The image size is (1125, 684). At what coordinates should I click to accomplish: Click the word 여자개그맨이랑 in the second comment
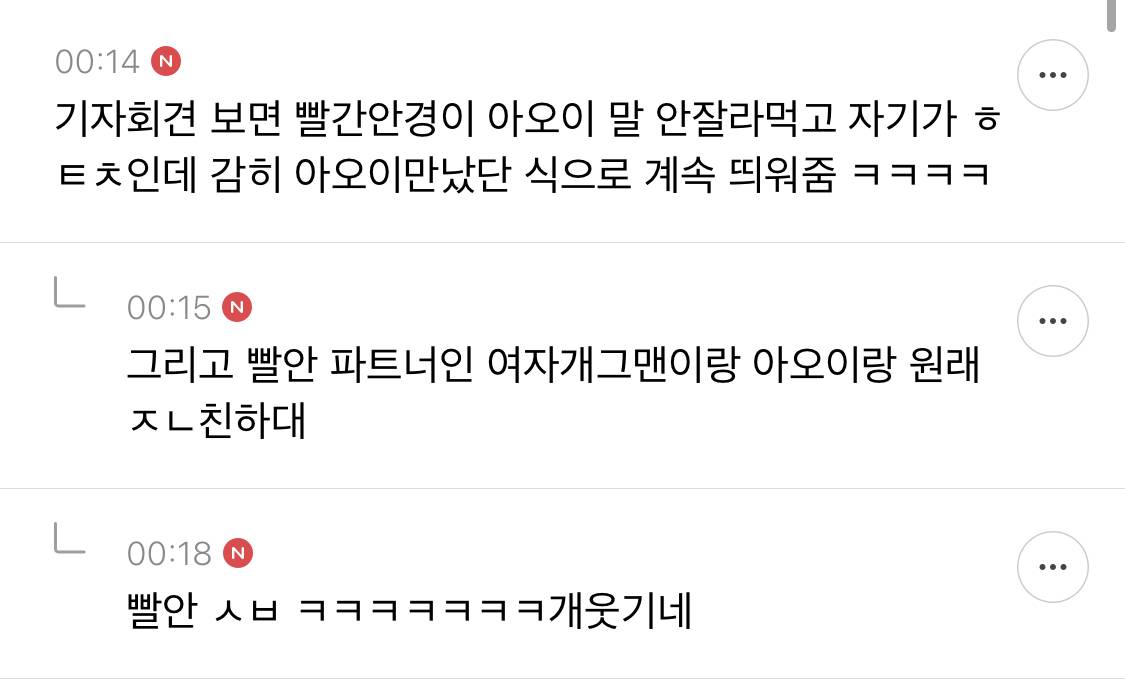tap(613, 364)
